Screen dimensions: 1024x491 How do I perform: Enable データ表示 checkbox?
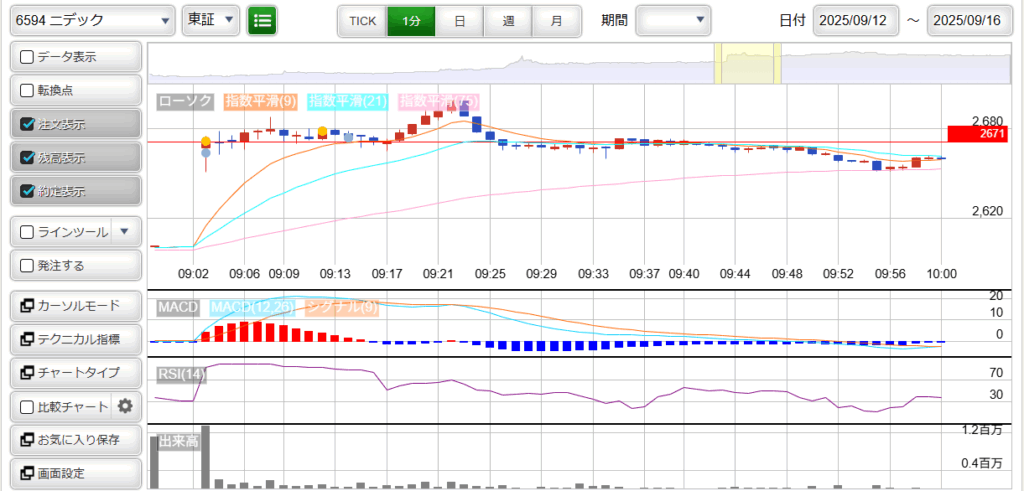[27, 57]
